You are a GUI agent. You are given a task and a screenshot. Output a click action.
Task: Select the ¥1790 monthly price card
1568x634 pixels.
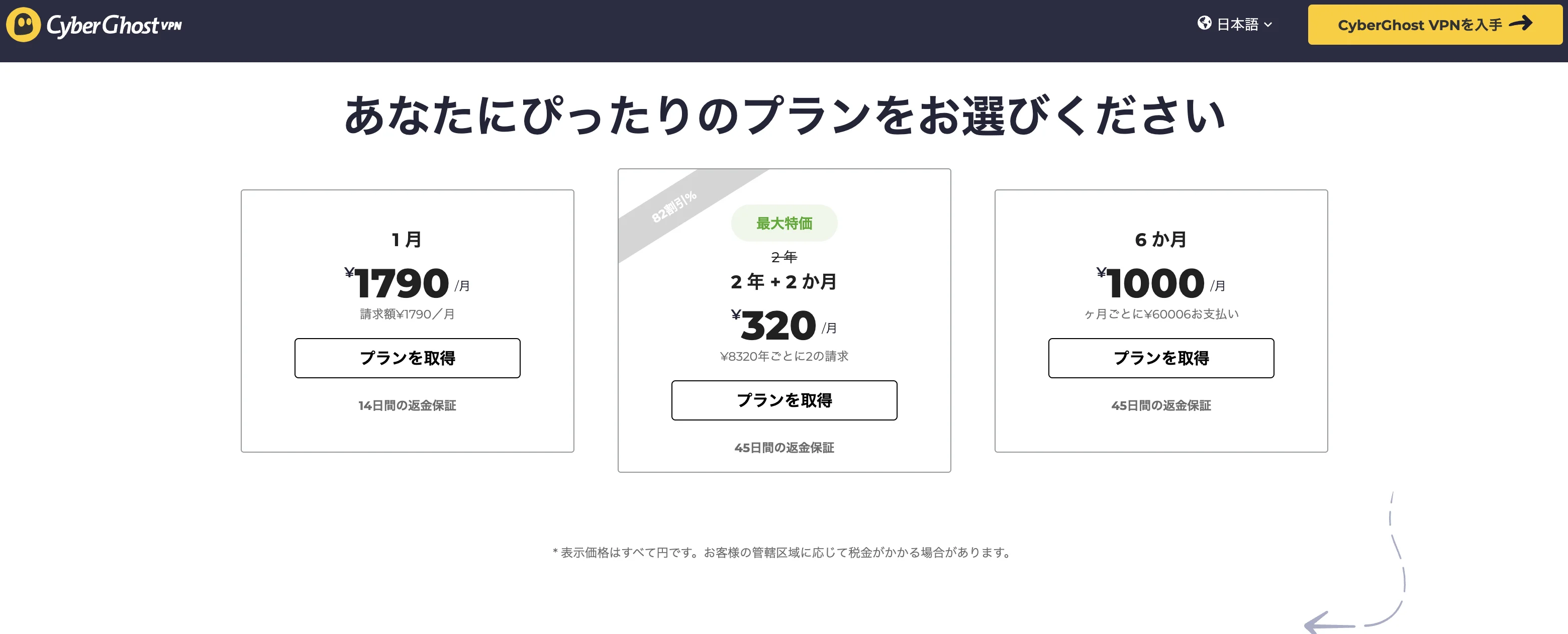tap(402, 283)
